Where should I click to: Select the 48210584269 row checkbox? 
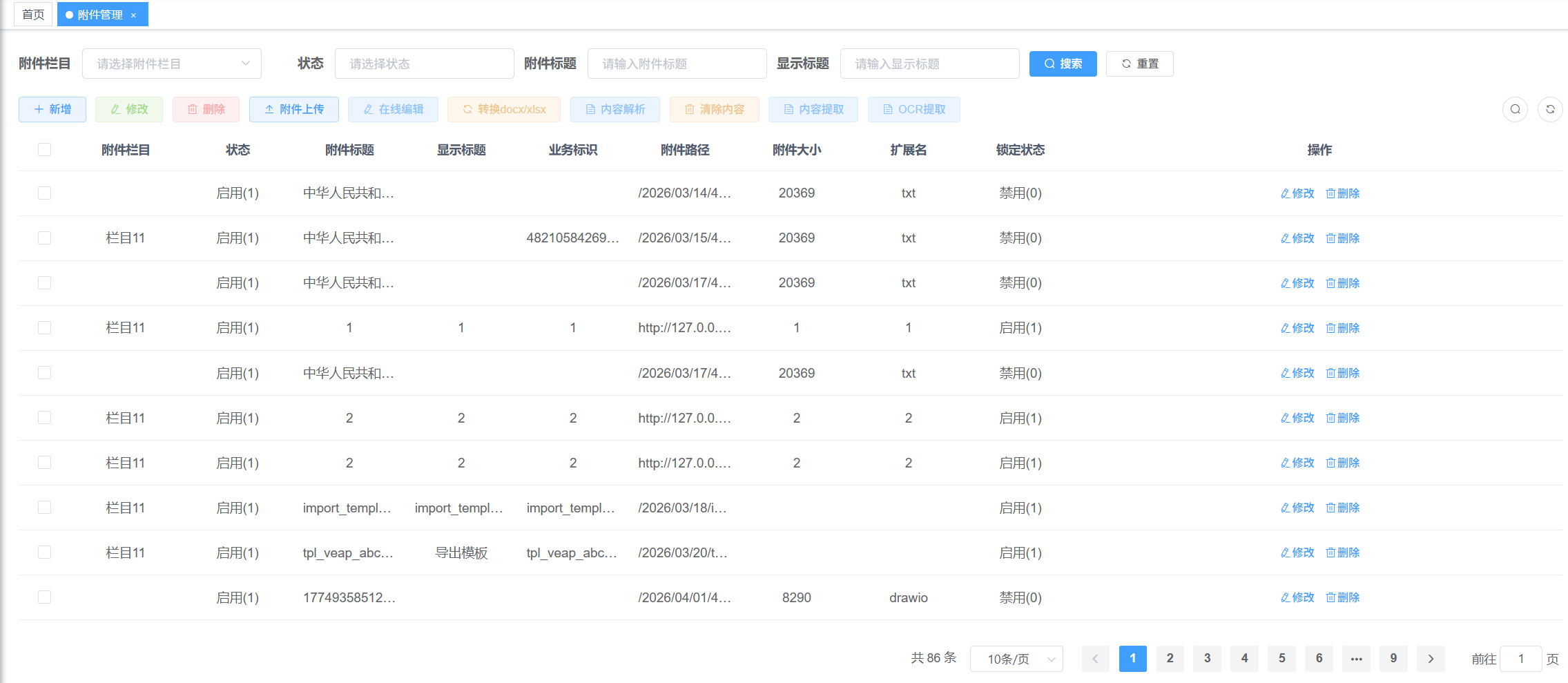[x=45, y=238]
